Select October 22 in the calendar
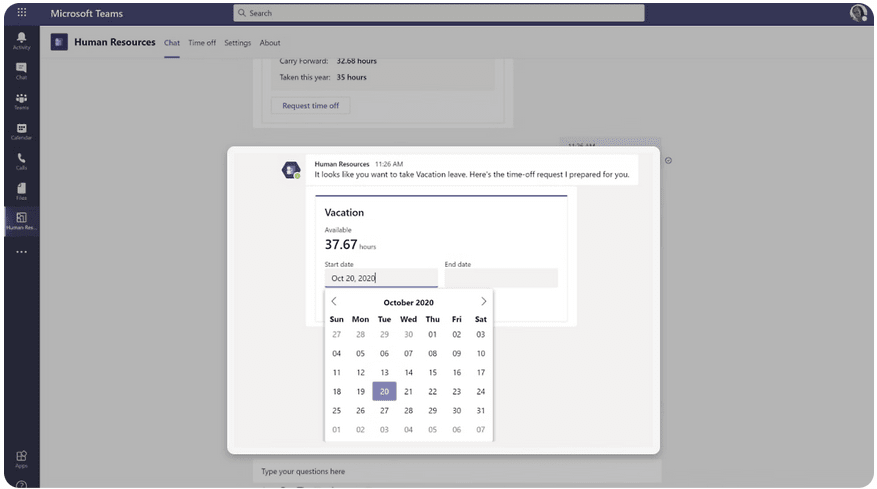Viewport: 877px width, 489px height. point(432,392)
